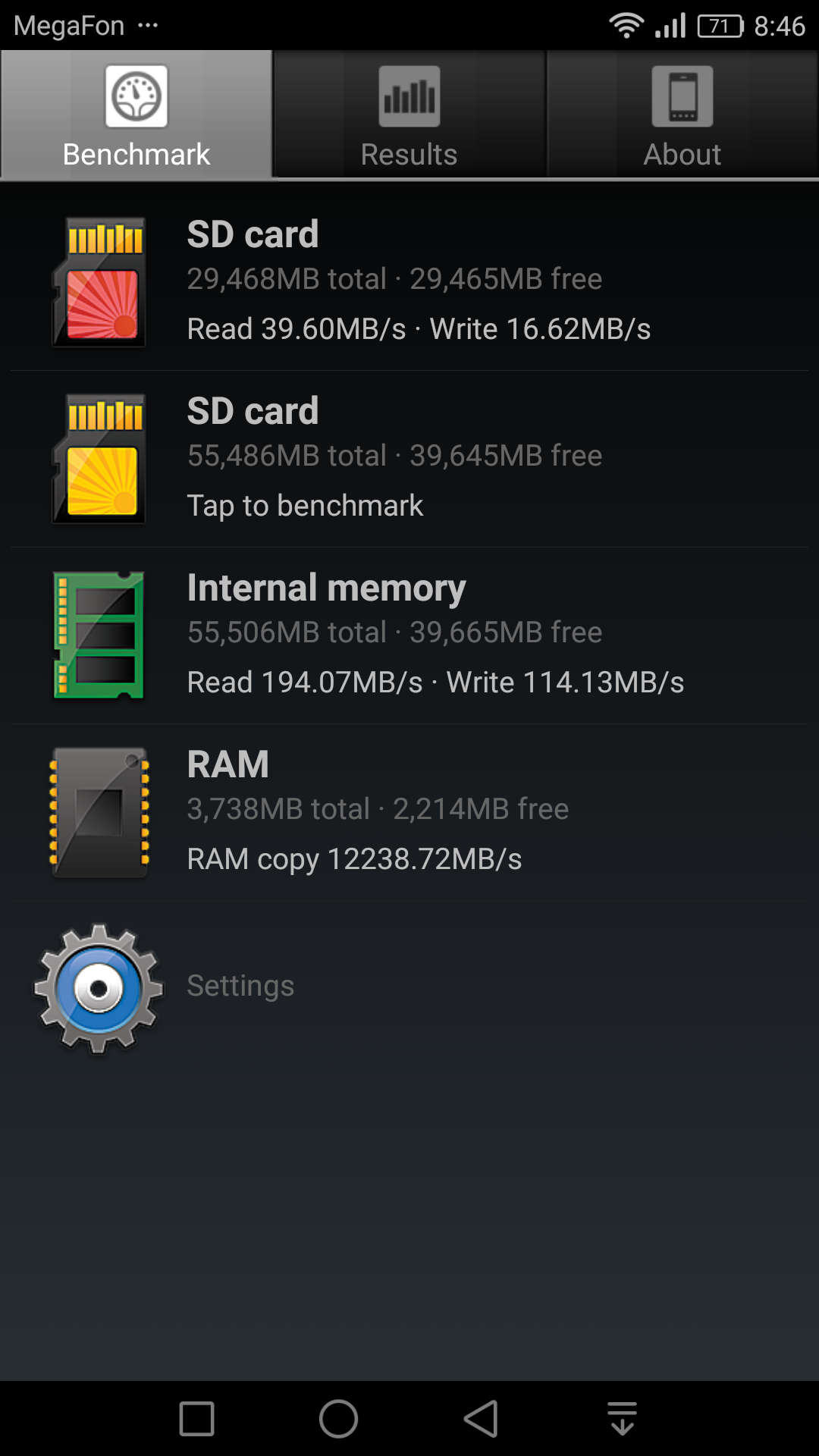Switch to the About tab
This screenshot has height=1456, width=819.
point(682,115)
